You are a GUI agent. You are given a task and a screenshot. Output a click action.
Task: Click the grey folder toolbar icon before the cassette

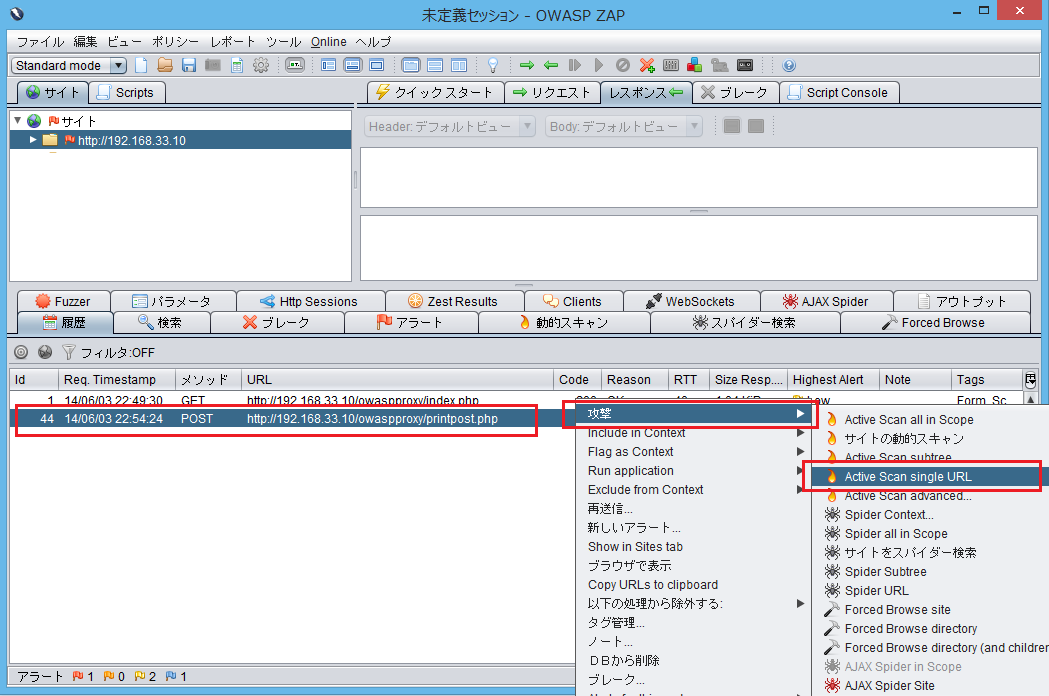pyautogui.click(x=720, y=65)
